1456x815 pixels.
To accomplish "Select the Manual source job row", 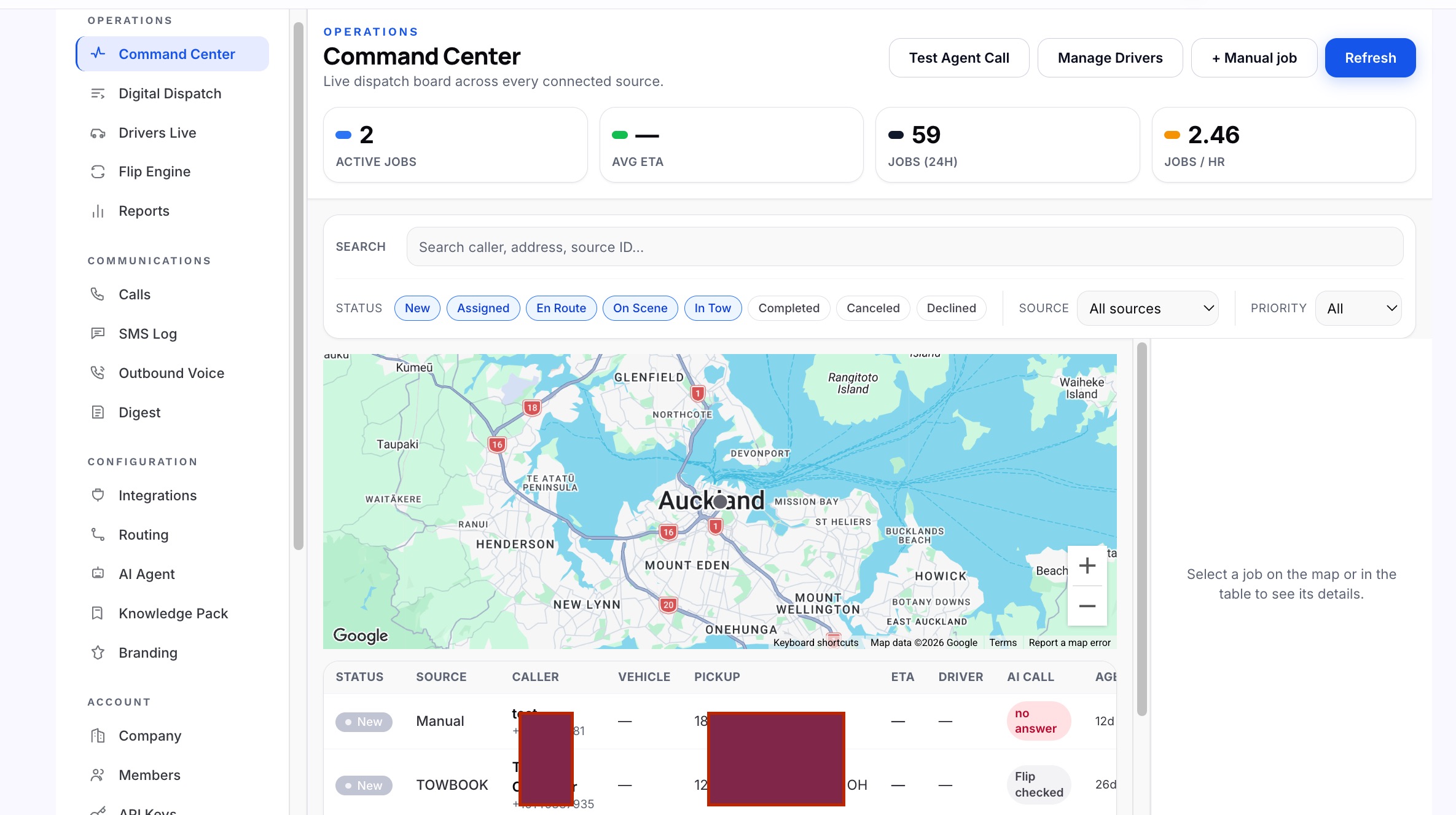I will pos(719,721).
